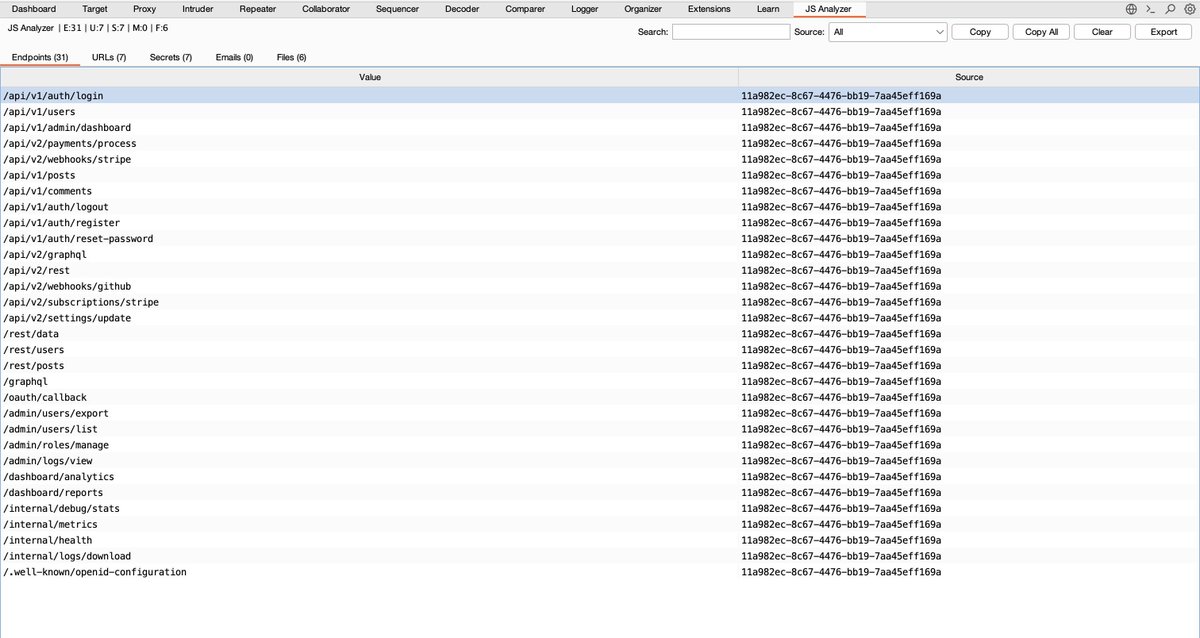This screenshot has height=638, width=1200.
Task: Select /.well-known/openid-configuration row
Action: pyautogui.click(x=600, y=572)
